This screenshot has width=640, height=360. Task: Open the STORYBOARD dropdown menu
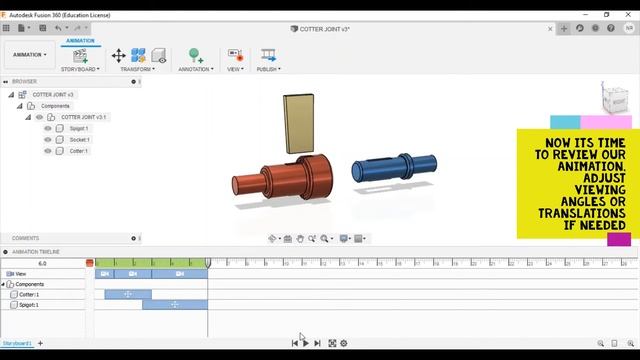(80, 69)
